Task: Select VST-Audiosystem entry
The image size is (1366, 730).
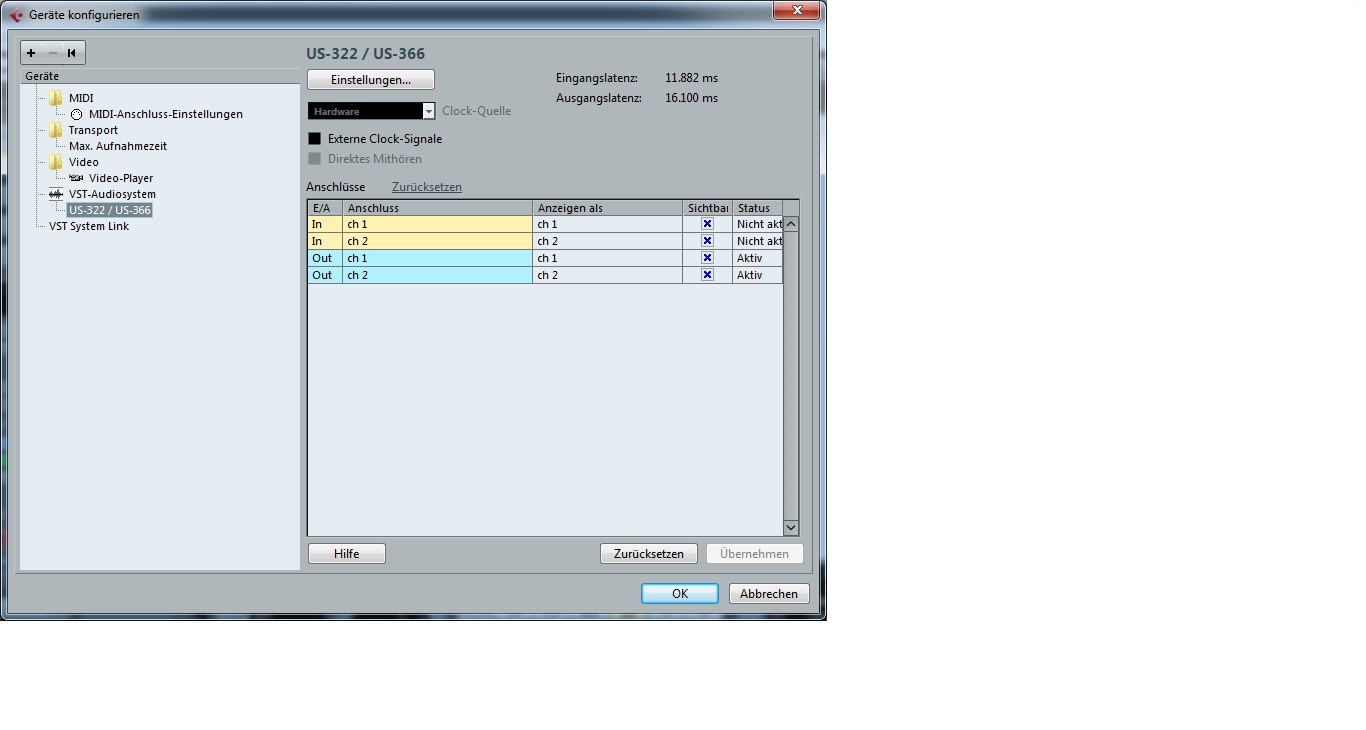Action: (112, 194)
